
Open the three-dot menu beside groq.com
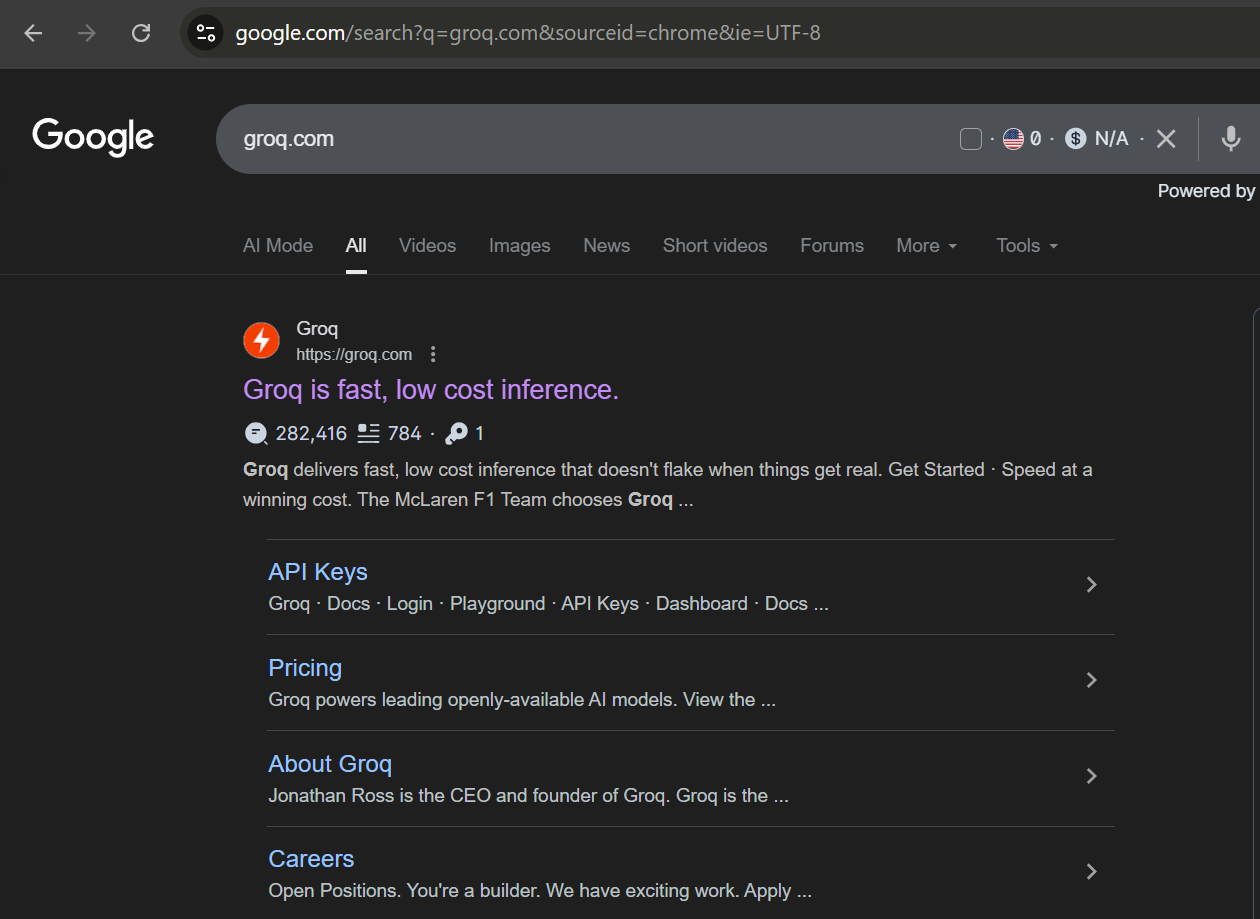433,354
